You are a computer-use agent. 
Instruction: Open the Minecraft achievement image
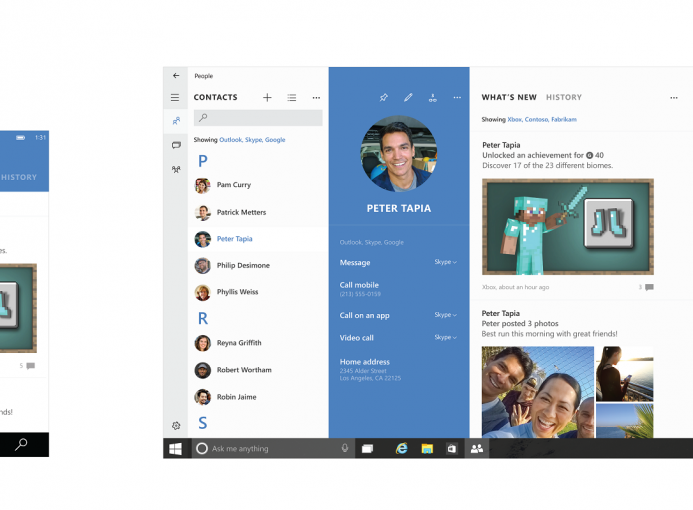(568, 227)
